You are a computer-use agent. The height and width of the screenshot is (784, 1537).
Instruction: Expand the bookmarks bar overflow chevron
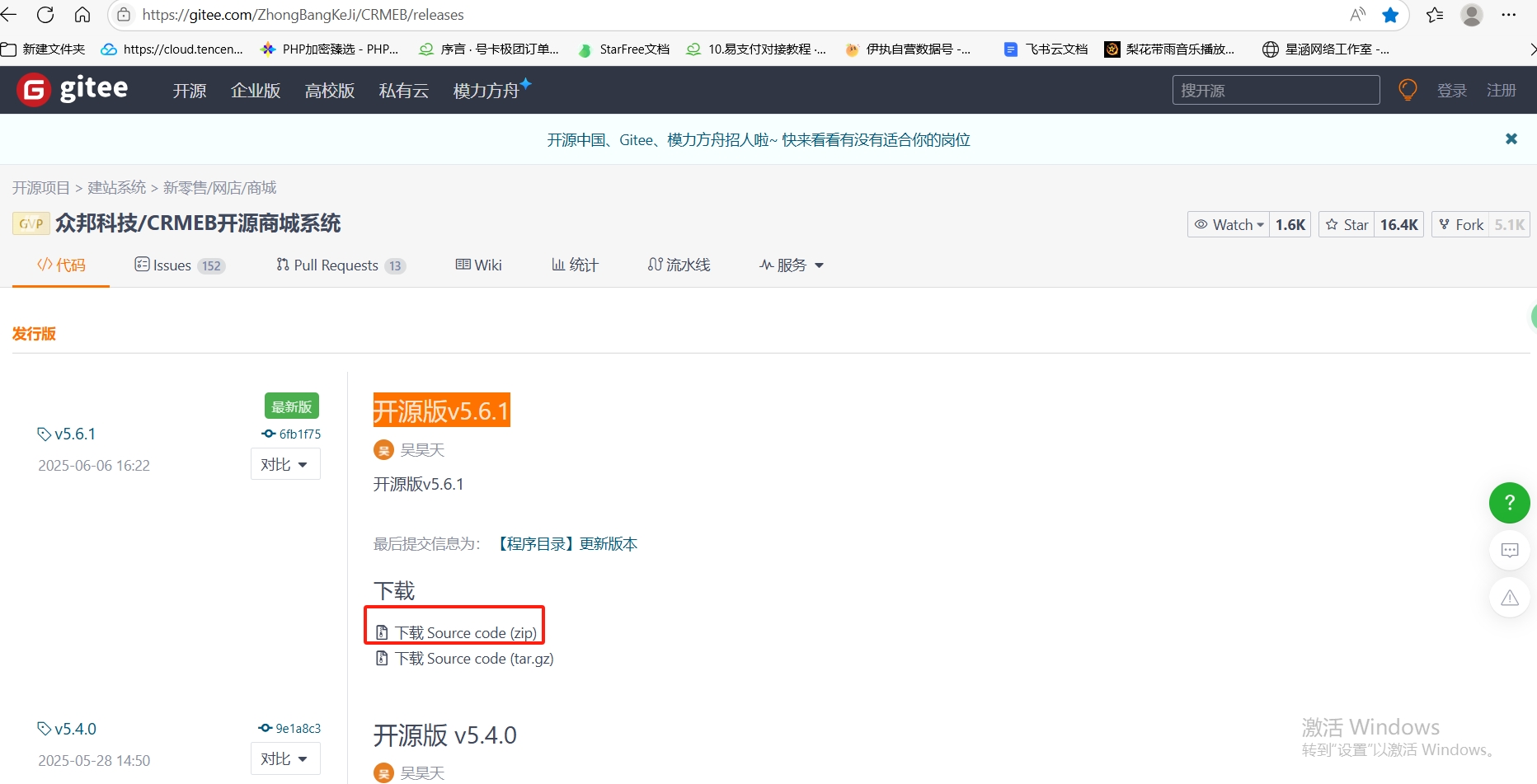click(1532, 49)
